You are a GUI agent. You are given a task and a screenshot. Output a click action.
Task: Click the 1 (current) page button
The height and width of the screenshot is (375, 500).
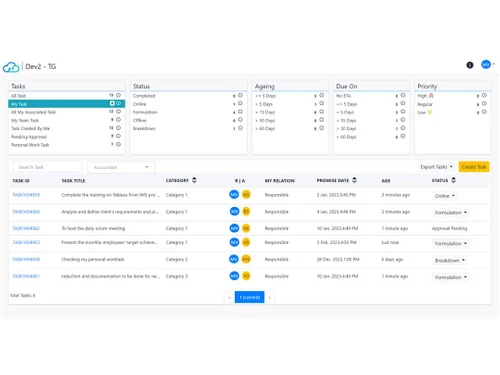click(x=250, y=297)
